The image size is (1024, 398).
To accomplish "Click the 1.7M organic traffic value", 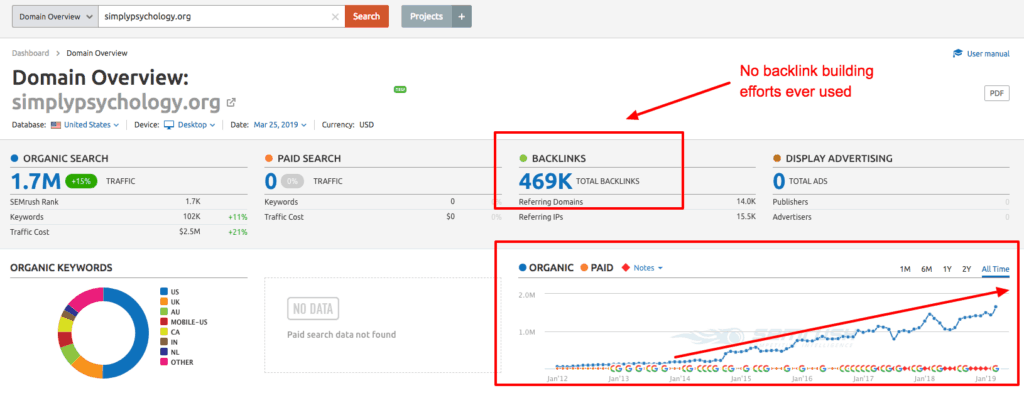I will (x=36, y=181).
